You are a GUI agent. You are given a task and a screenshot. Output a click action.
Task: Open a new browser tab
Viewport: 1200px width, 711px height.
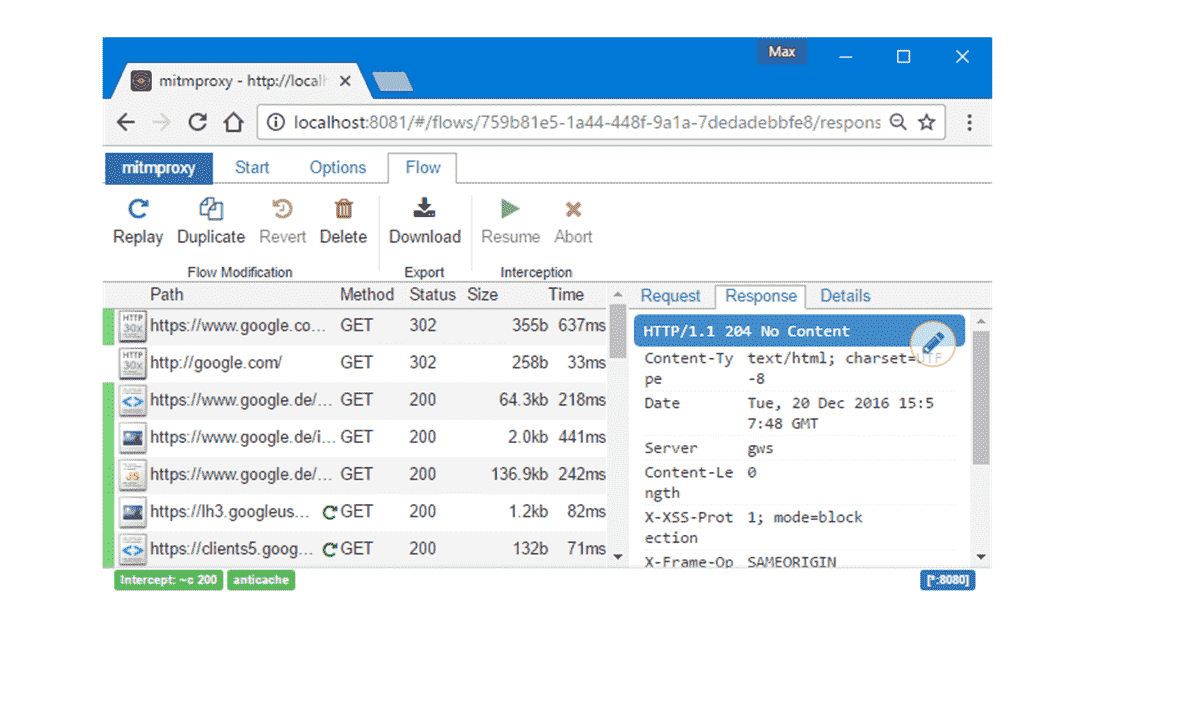coord(392,82)
